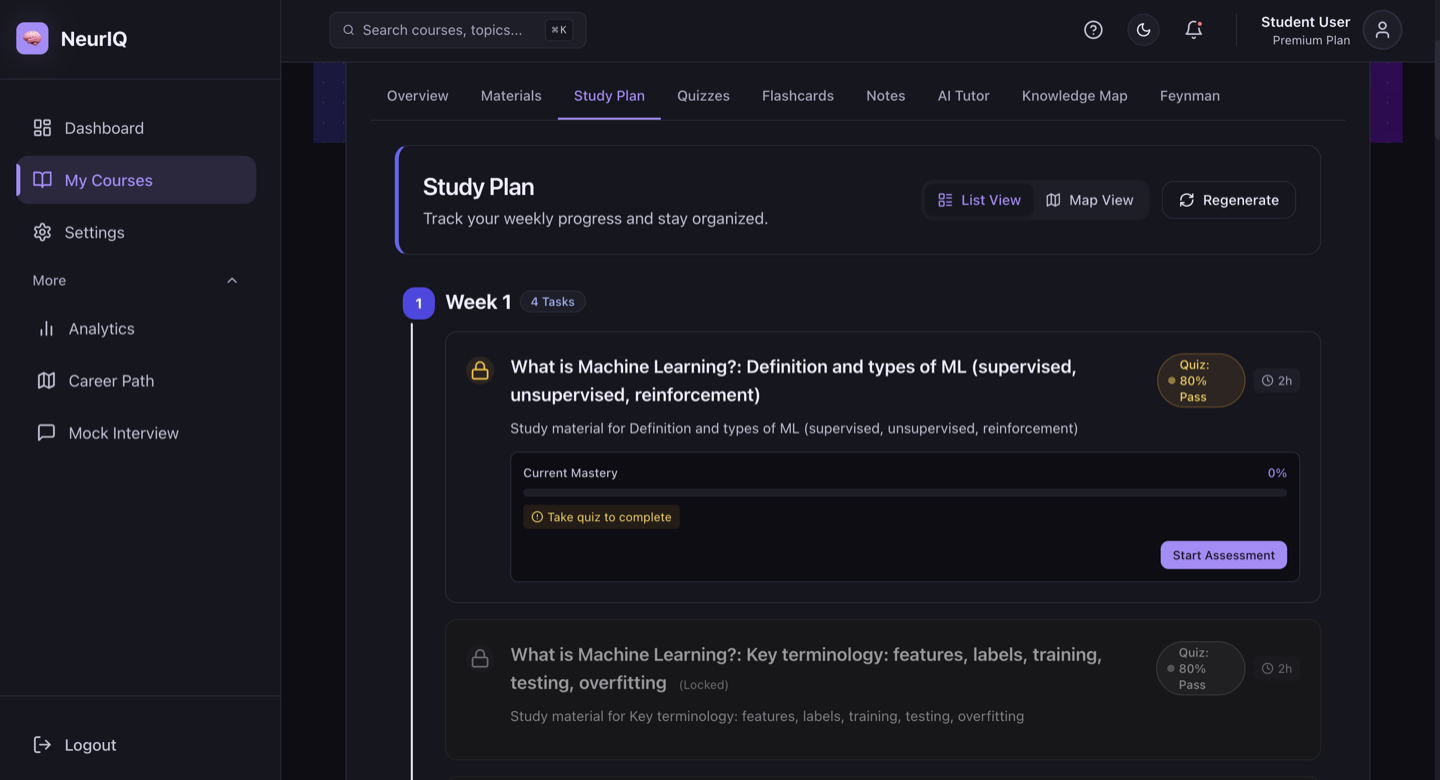This screenshot has width=1440, height=780.
Task: Open the Feynman tab
Action: click(1190, 96)
